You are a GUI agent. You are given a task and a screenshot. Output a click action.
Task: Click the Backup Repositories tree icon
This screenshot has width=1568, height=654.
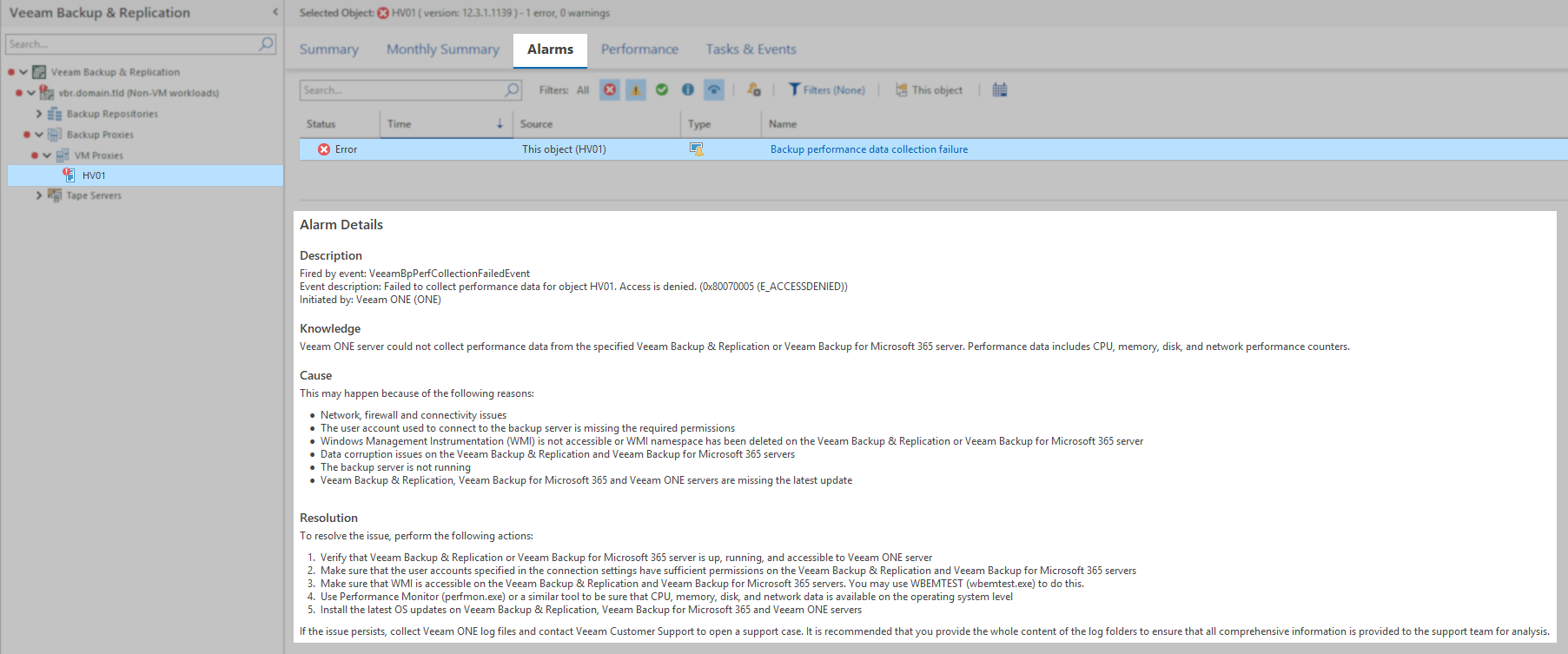pyautogui.click(x=55, y=114)
